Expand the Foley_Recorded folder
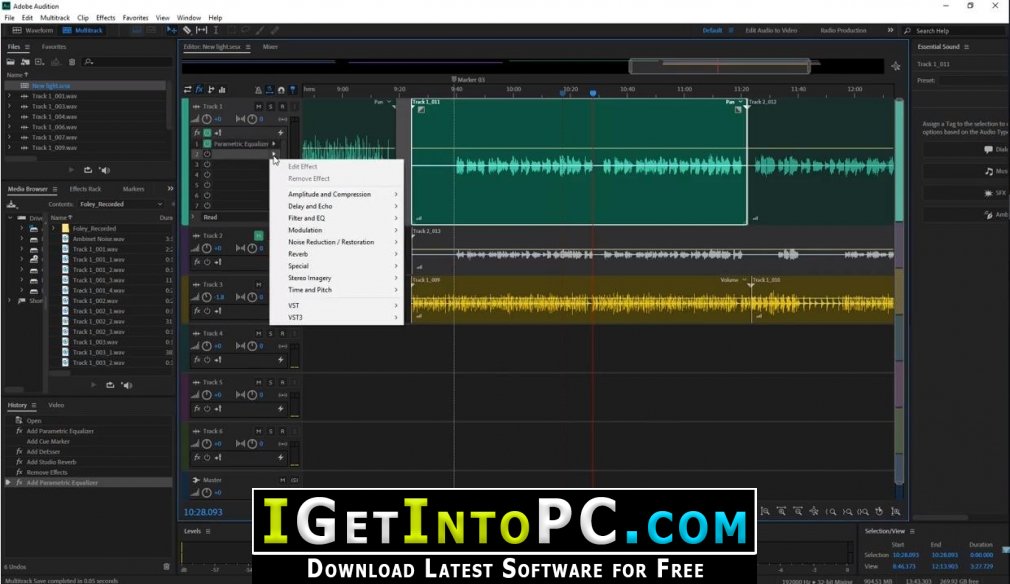Image resolution: width=1010 pixels, height=584 pixels. pyautogui.click(x=53, y=228)
